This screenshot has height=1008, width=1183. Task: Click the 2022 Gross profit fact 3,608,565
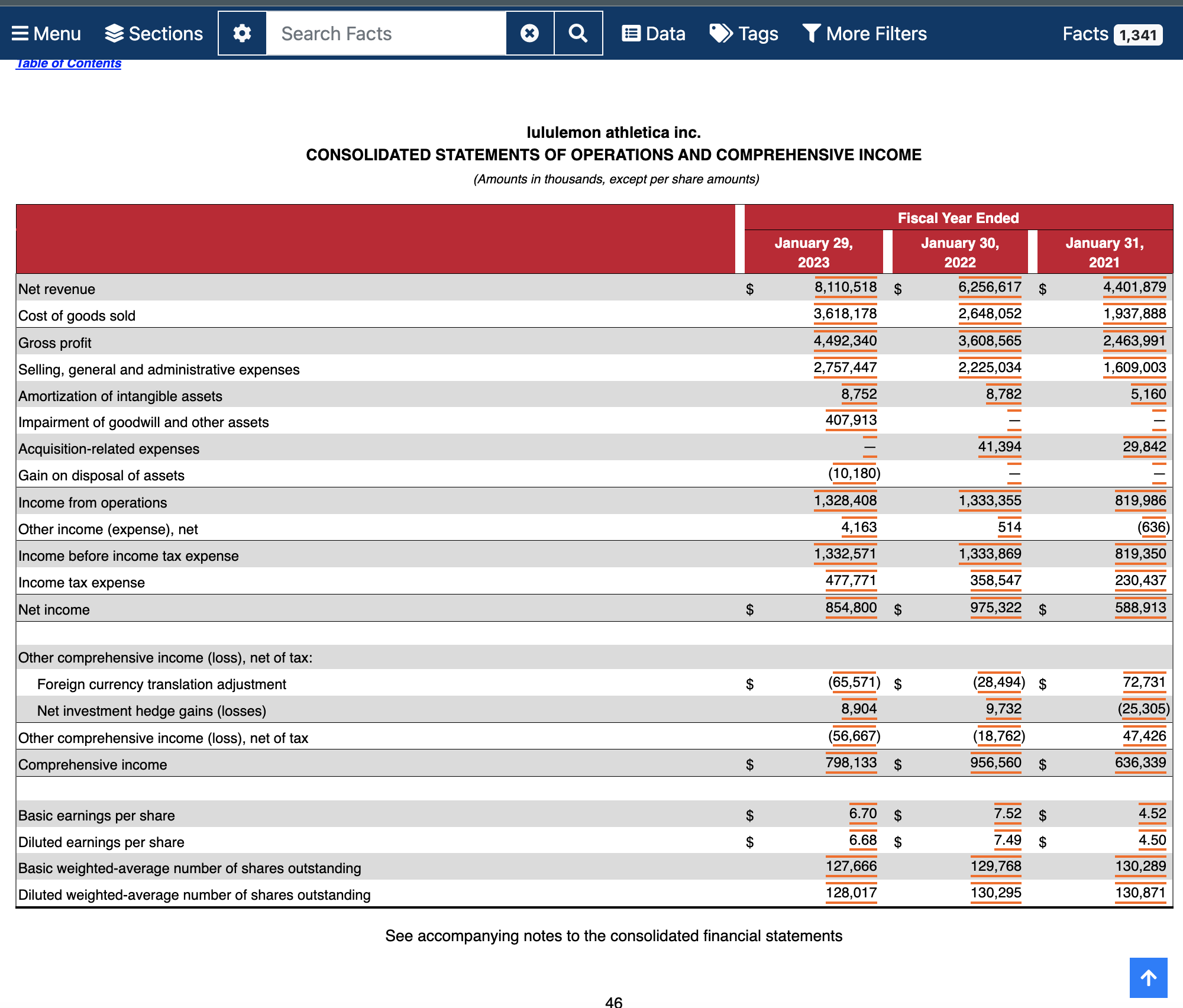(x=990, y=341)
